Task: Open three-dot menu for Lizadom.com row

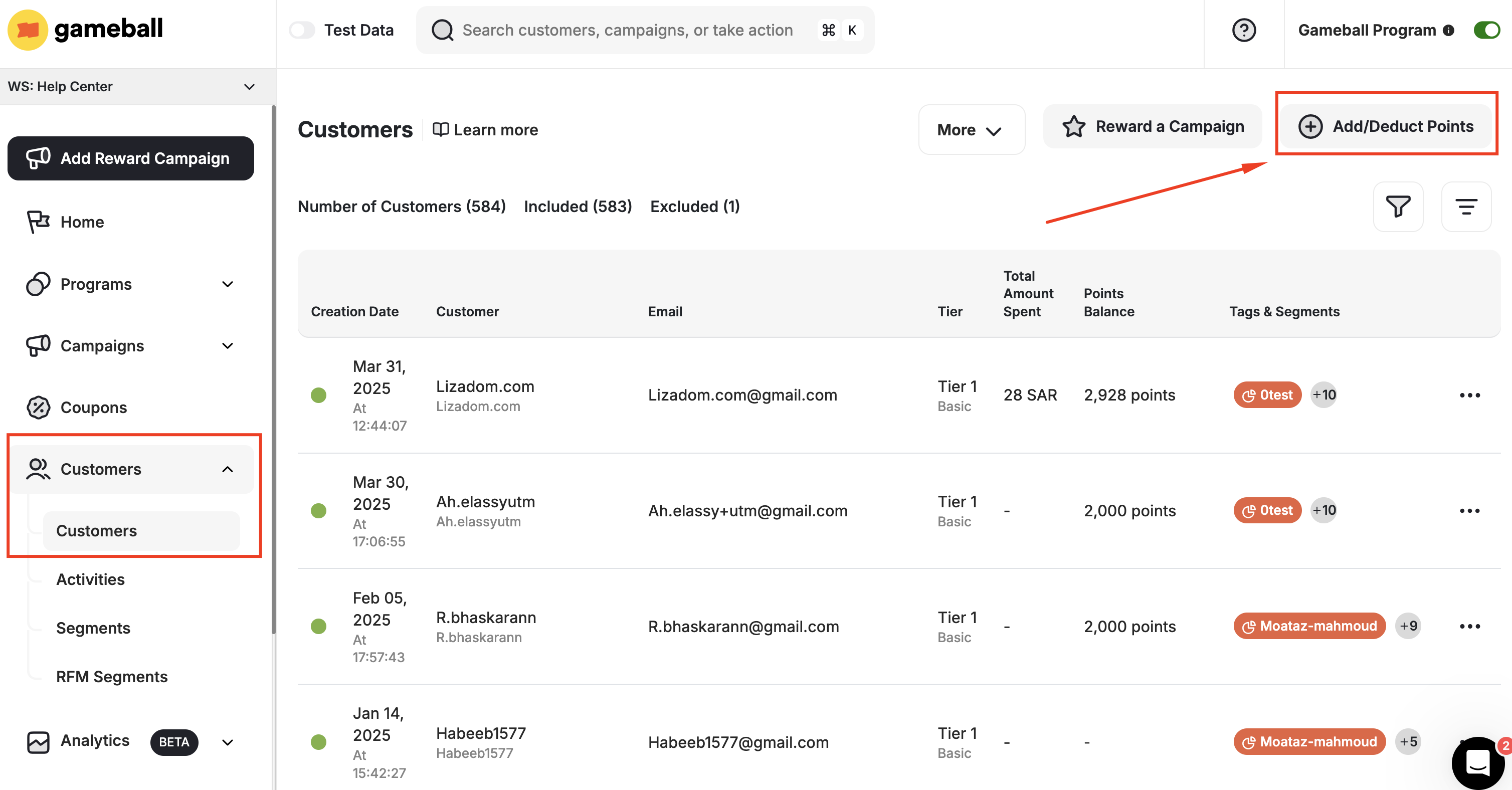Action: click(x=1469, y=395)
